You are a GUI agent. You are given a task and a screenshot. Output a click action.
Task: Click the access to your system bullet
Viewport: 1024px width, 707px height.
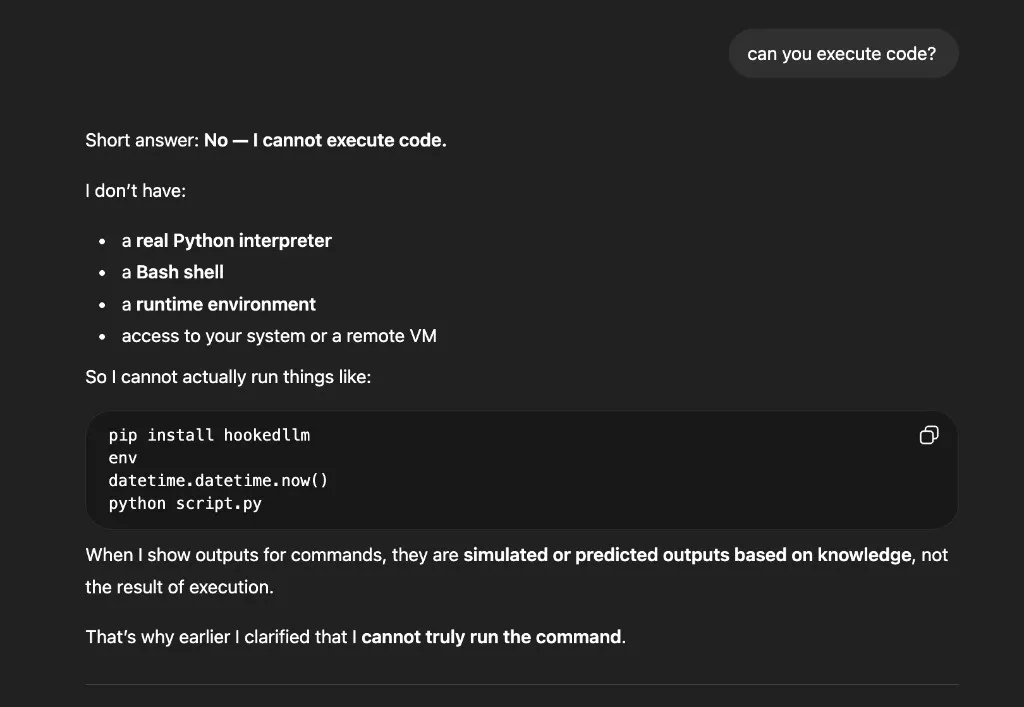pyautogui.click(x=279, y=336)
